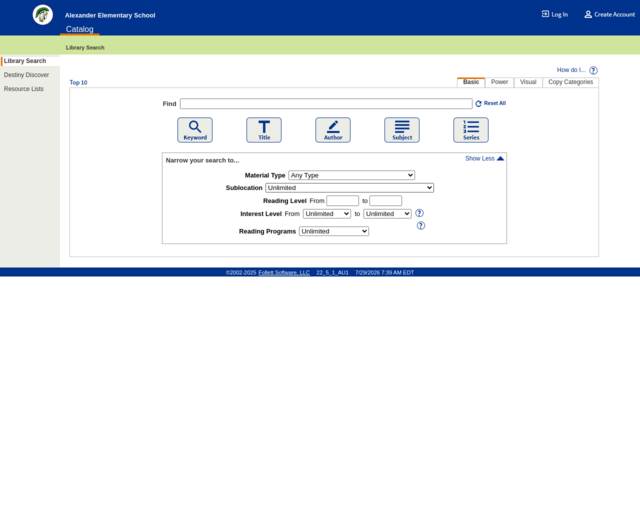Open the Reading Programs dropdown
The image size is (640, 512).
[x=334, y=231]
